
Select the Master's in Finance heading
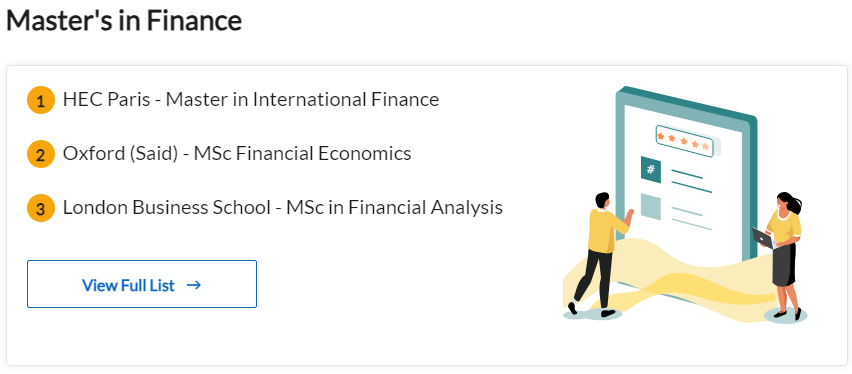point(124,21)
